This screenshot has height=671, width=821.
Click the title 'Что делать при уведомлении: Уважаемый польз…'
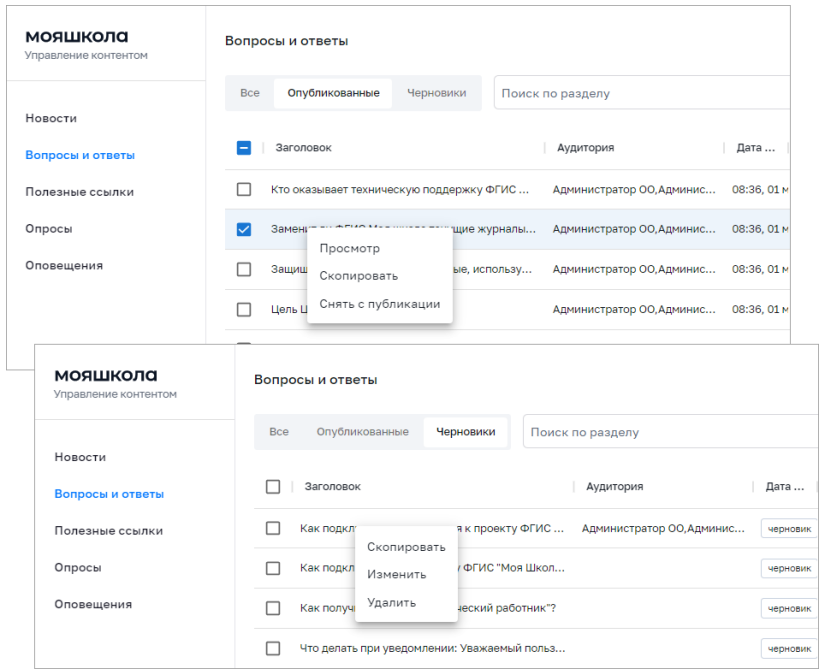[432, 648]
